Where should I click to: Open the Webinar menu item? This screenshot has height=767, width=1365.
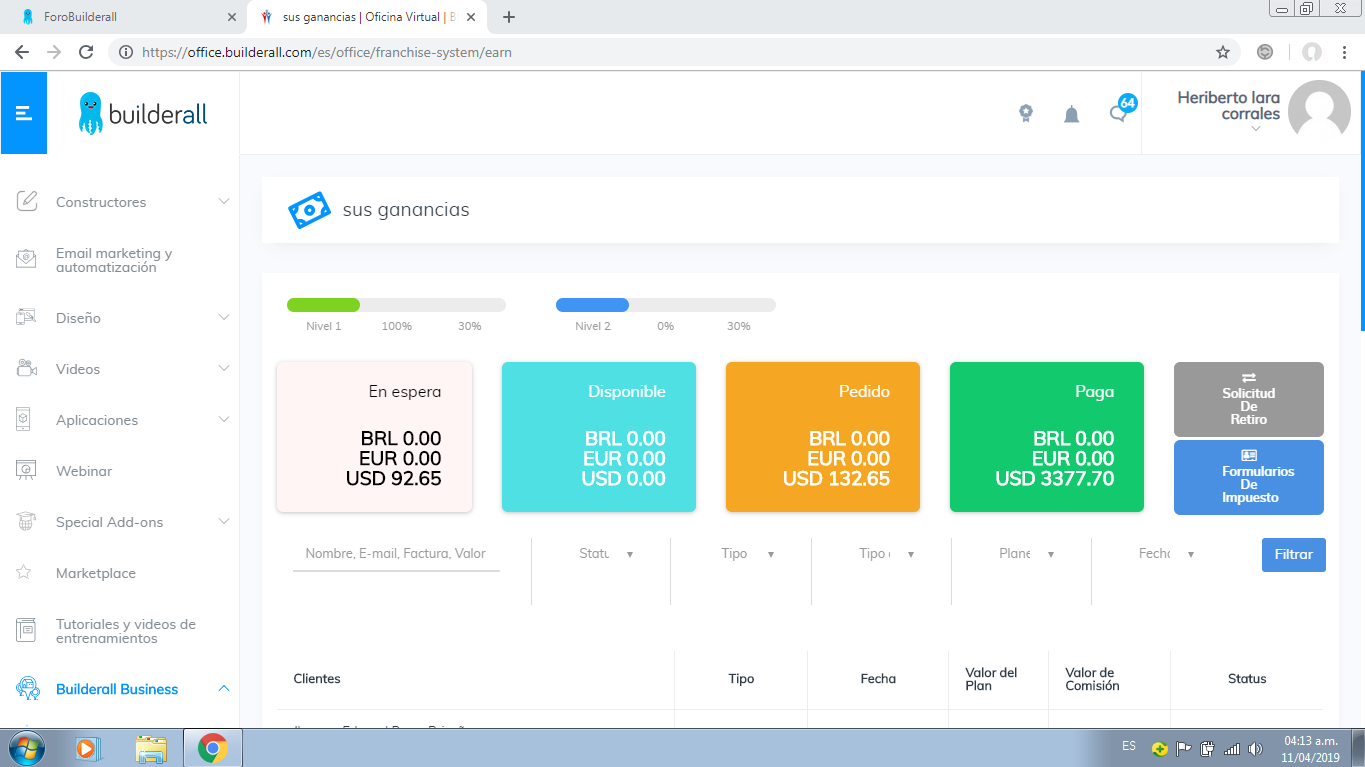click(84, 471)
